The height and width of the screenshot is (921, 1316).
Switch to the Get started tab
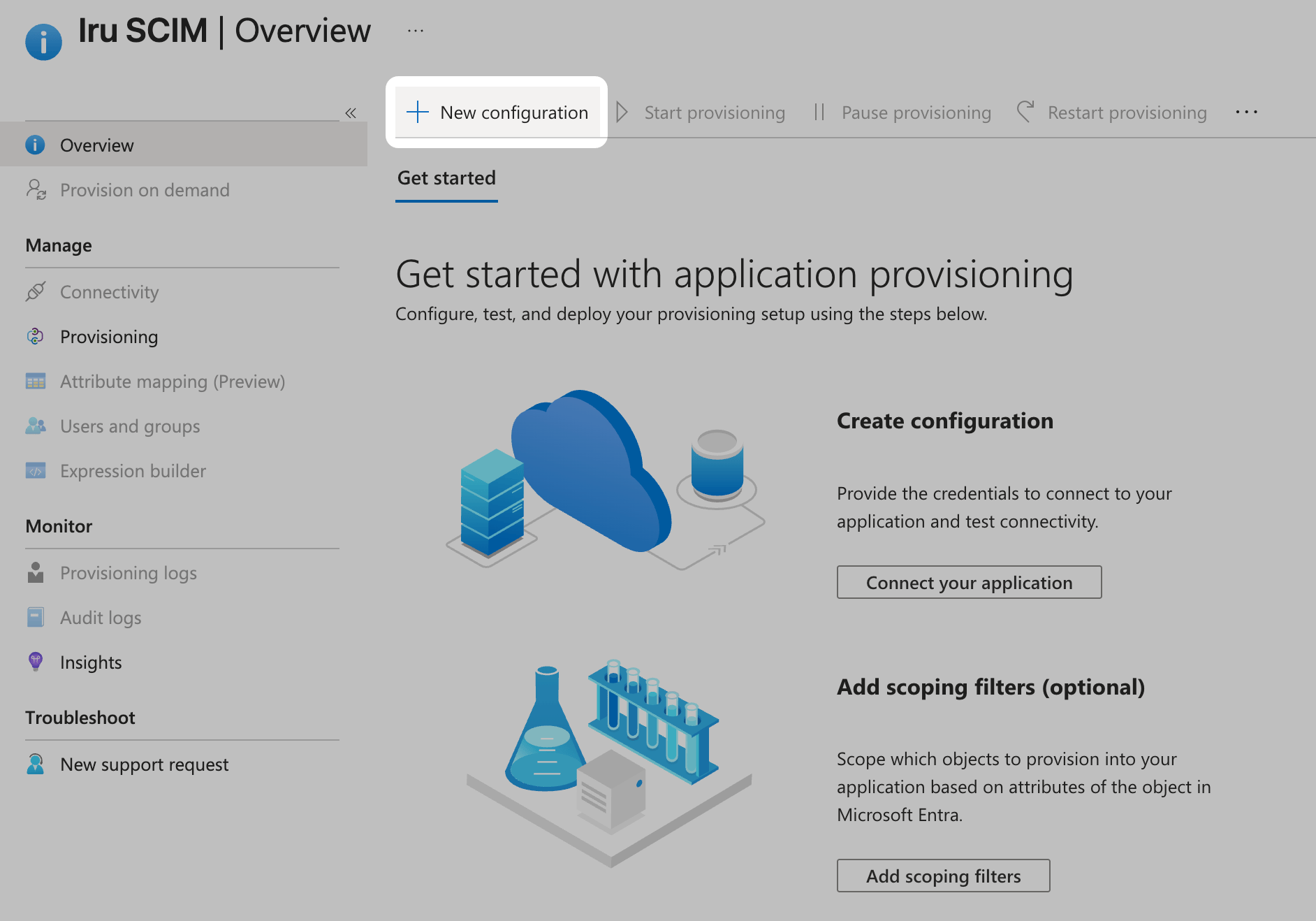(446, 179)
